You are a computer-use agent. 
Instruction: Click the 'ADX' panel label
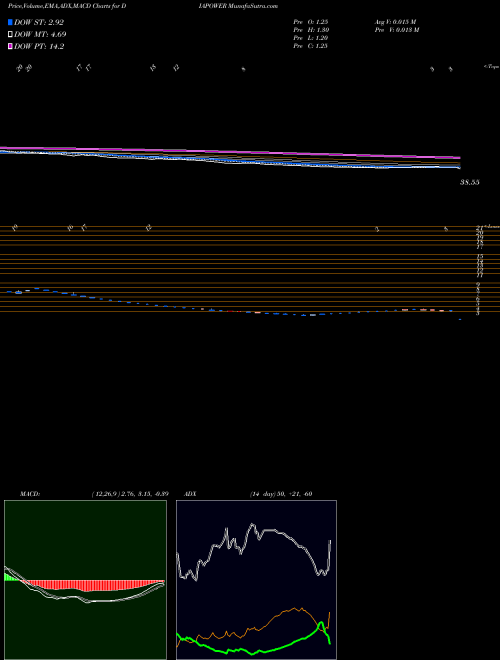190,494
